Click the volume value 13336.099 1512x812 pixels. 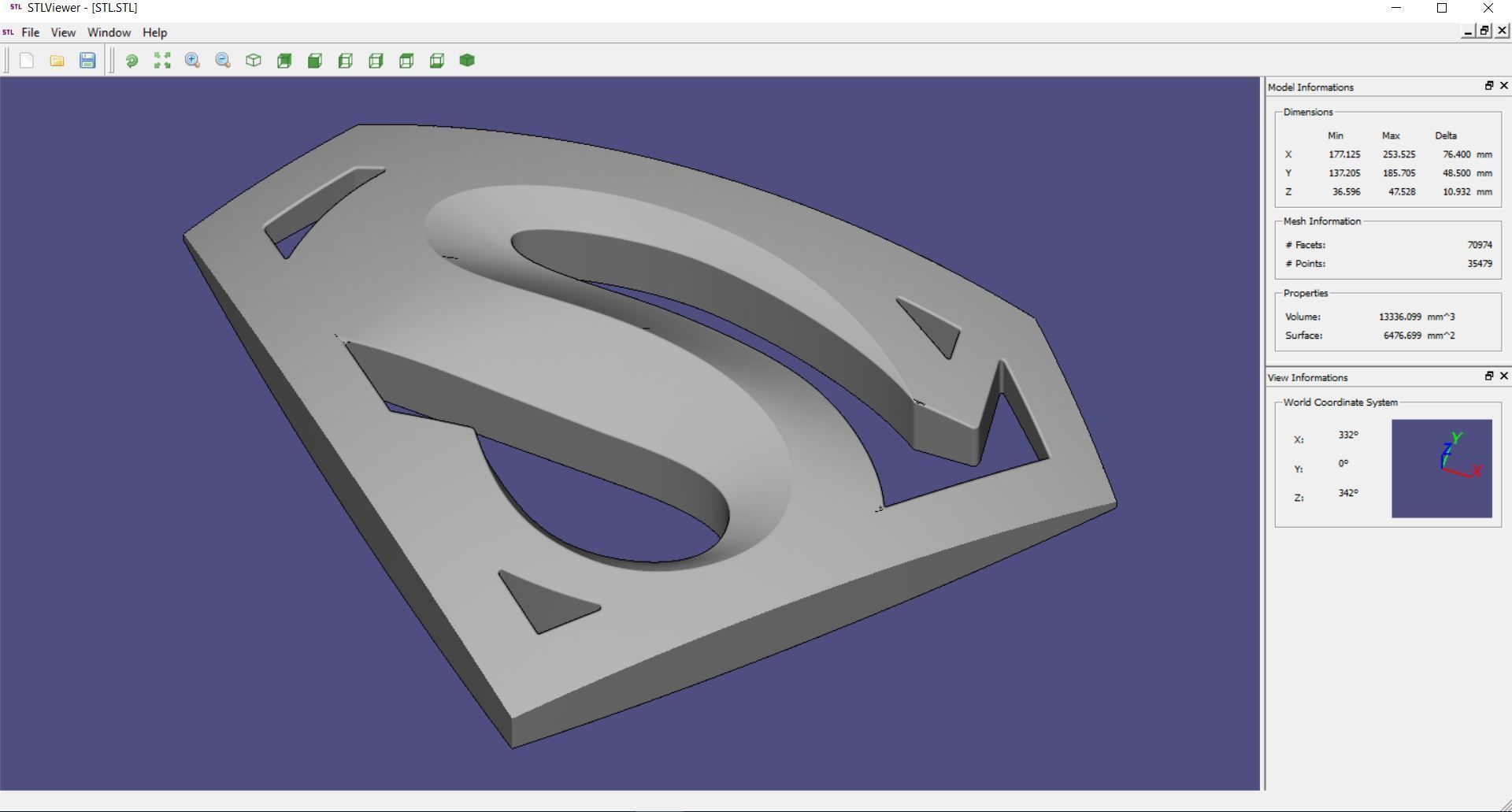point(1400,317)
